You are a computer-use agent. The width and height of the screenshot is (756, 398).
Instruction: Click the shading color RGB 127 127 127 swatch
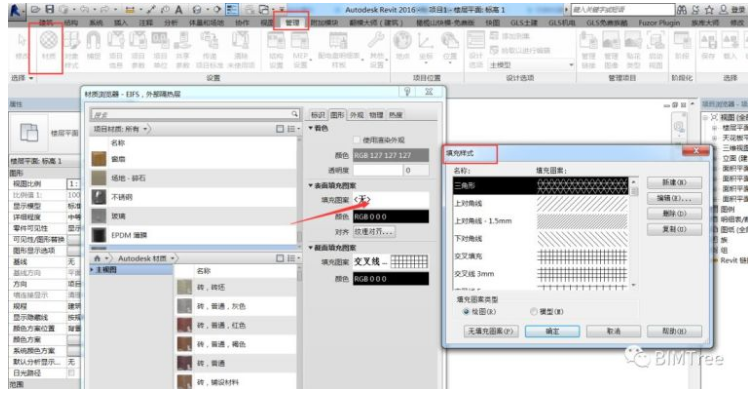(391, 155)
